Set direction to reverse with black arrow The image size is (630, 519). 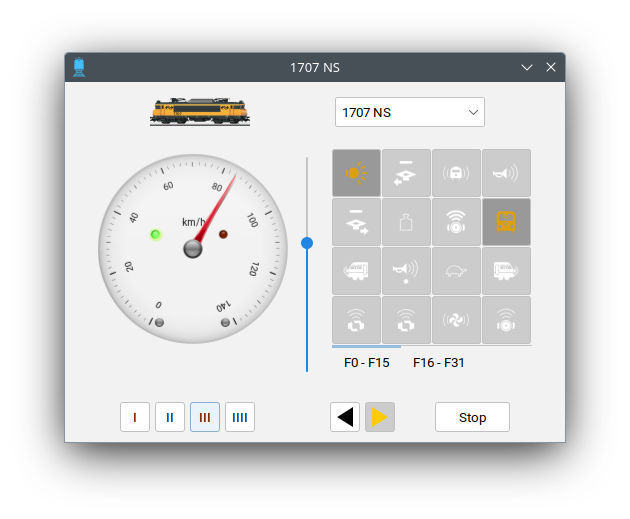point(345,417)
